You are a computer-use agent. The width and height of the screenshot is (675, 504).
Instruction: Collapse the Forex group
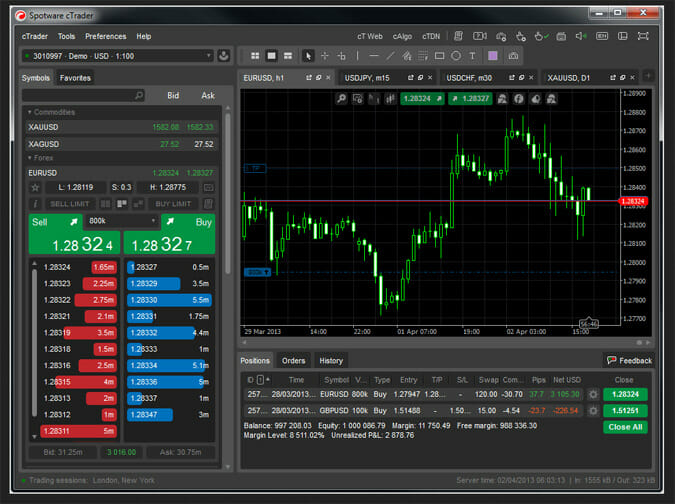click(40, 158)
